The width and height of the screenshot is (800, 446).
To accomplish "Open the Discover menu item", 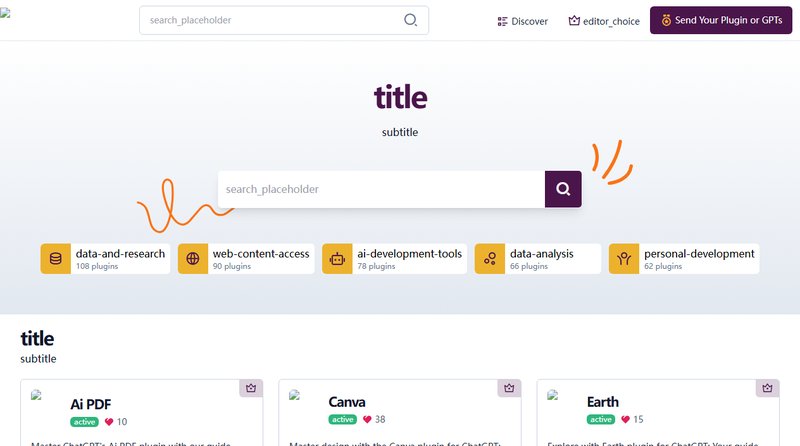I will 522,21.
